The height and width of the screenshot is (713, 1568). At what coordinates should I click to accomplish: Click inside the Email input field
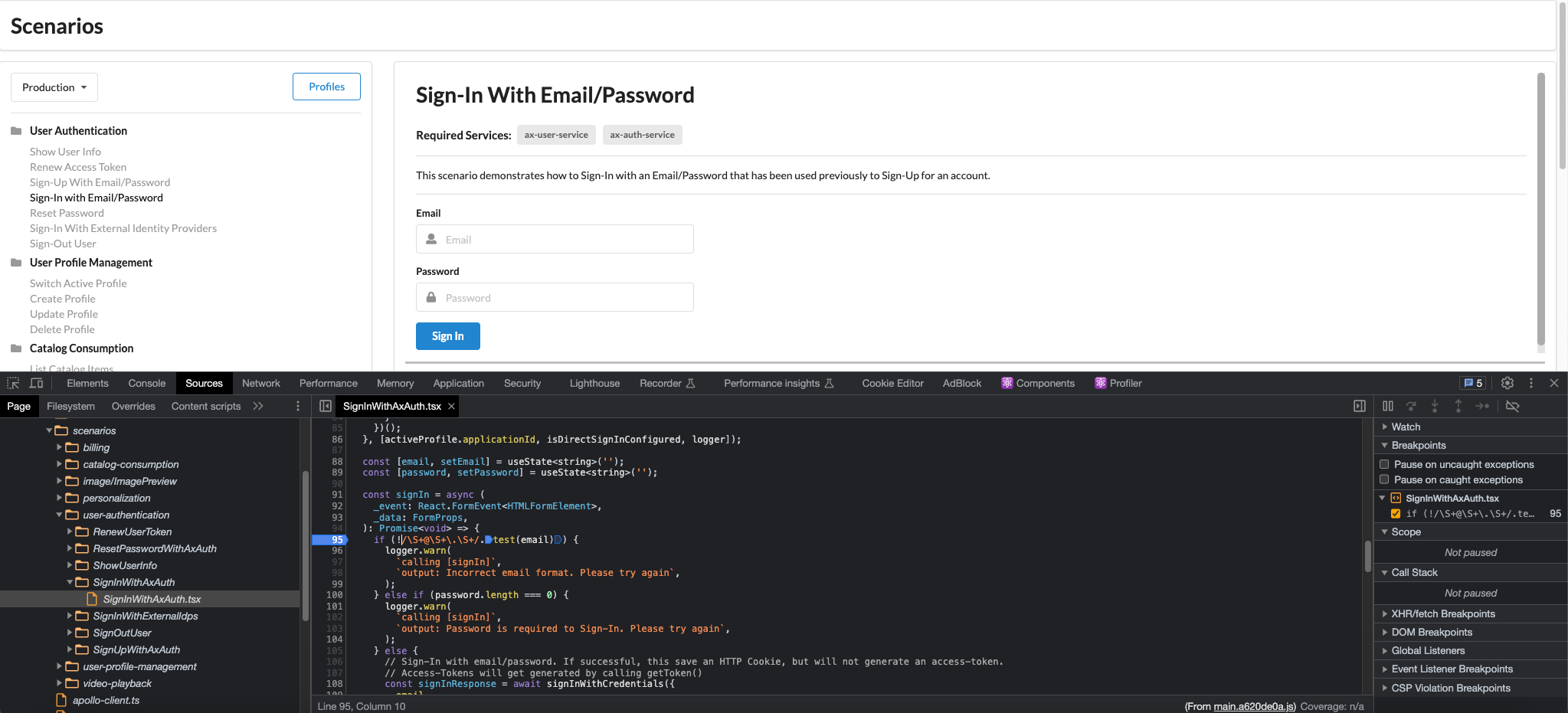[x=554, y=239]
